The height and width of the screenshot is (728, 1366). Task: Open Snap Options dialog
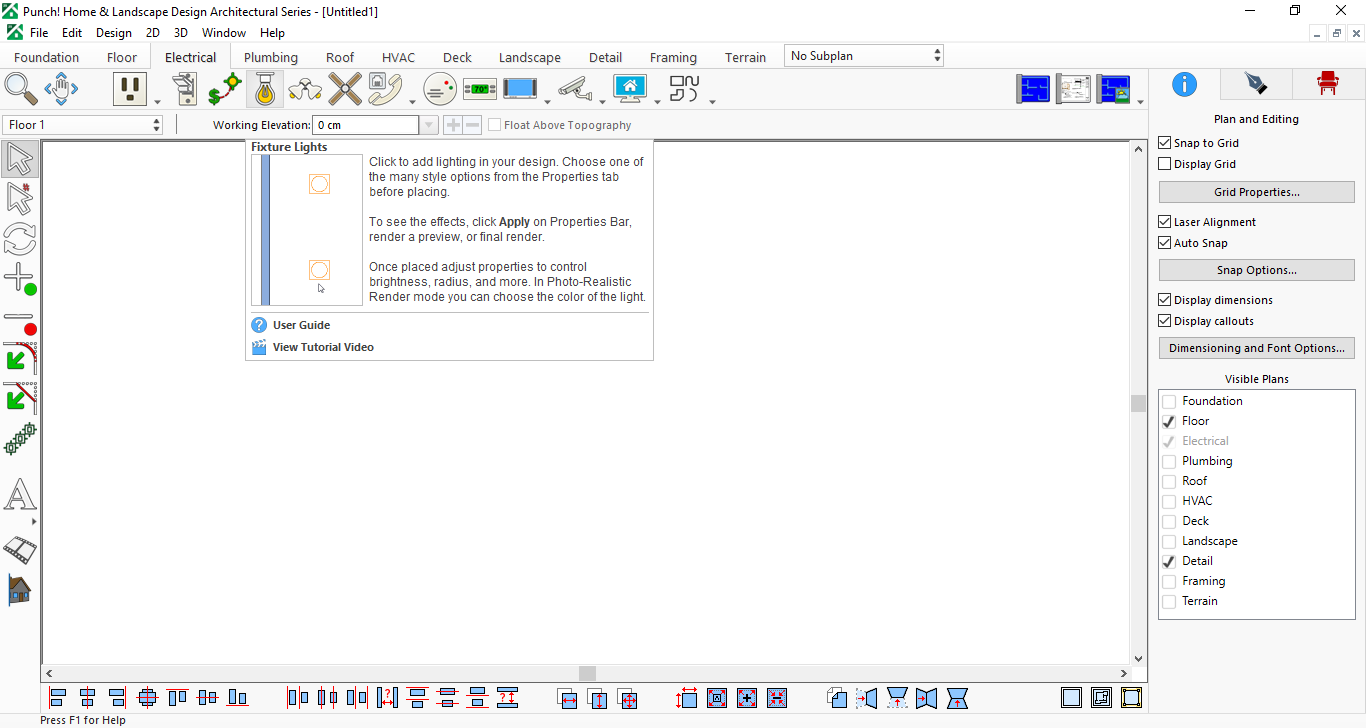[1257, 270]
